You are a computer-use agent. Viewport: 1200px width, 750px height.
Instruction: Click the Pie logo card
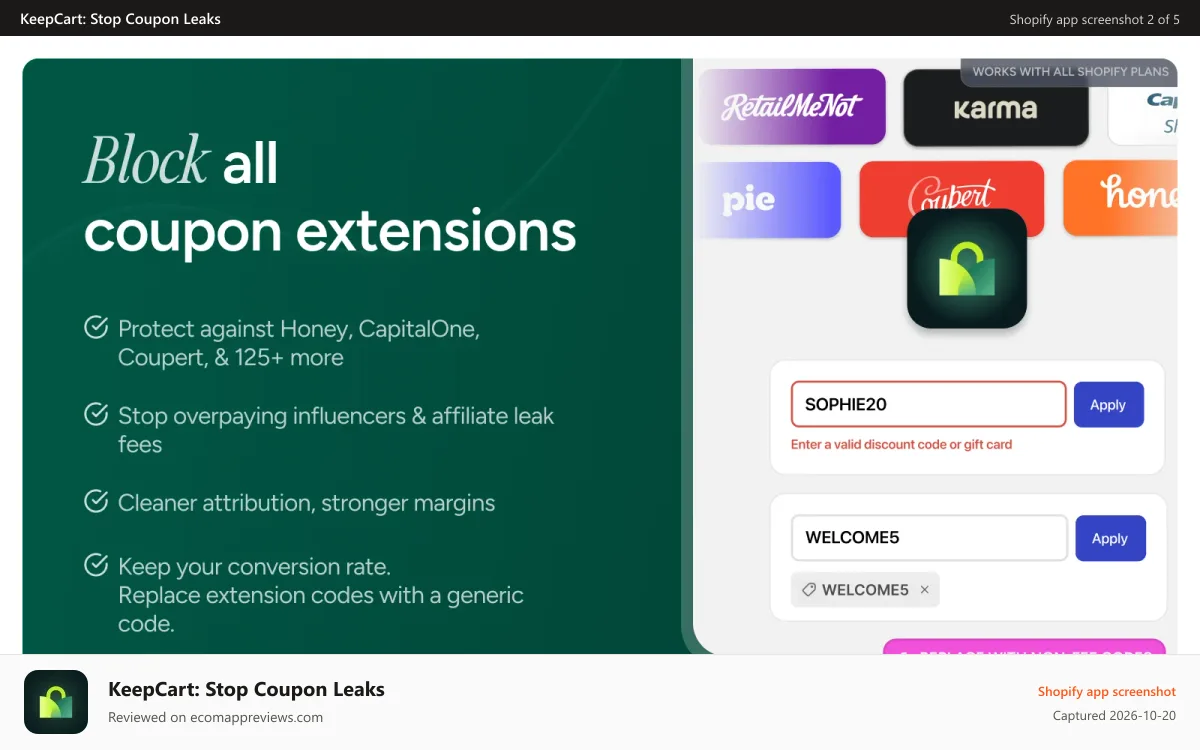click(x=768, y=200)
